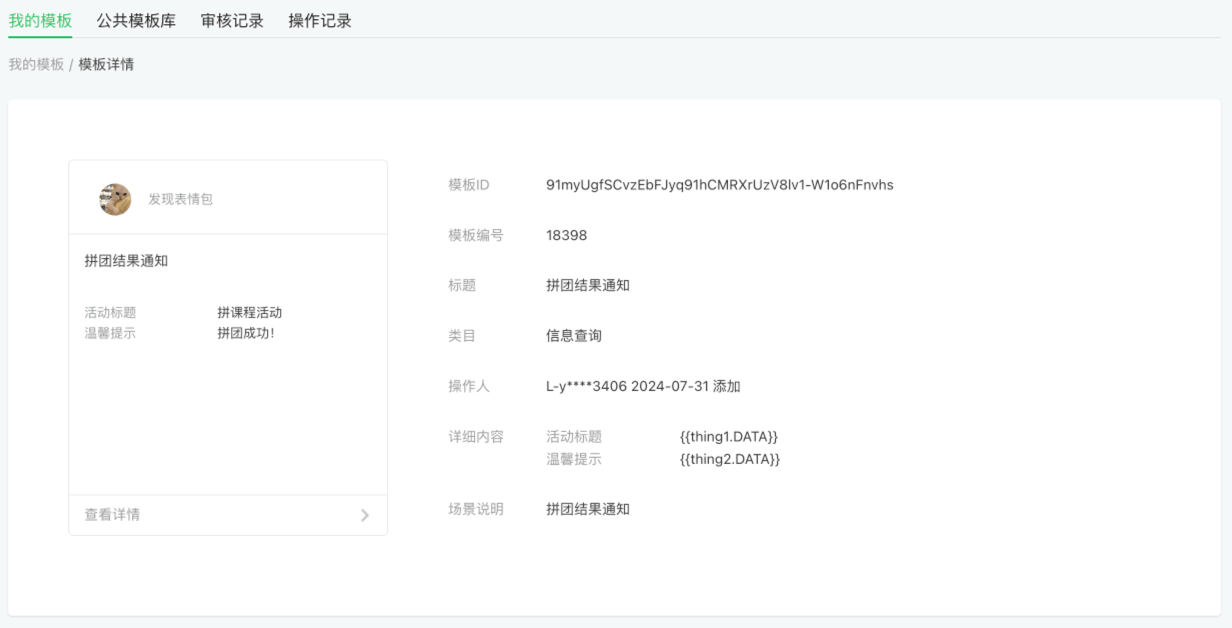
Task: Open the 审核记录 tab
Action: [x=233, y=19]
